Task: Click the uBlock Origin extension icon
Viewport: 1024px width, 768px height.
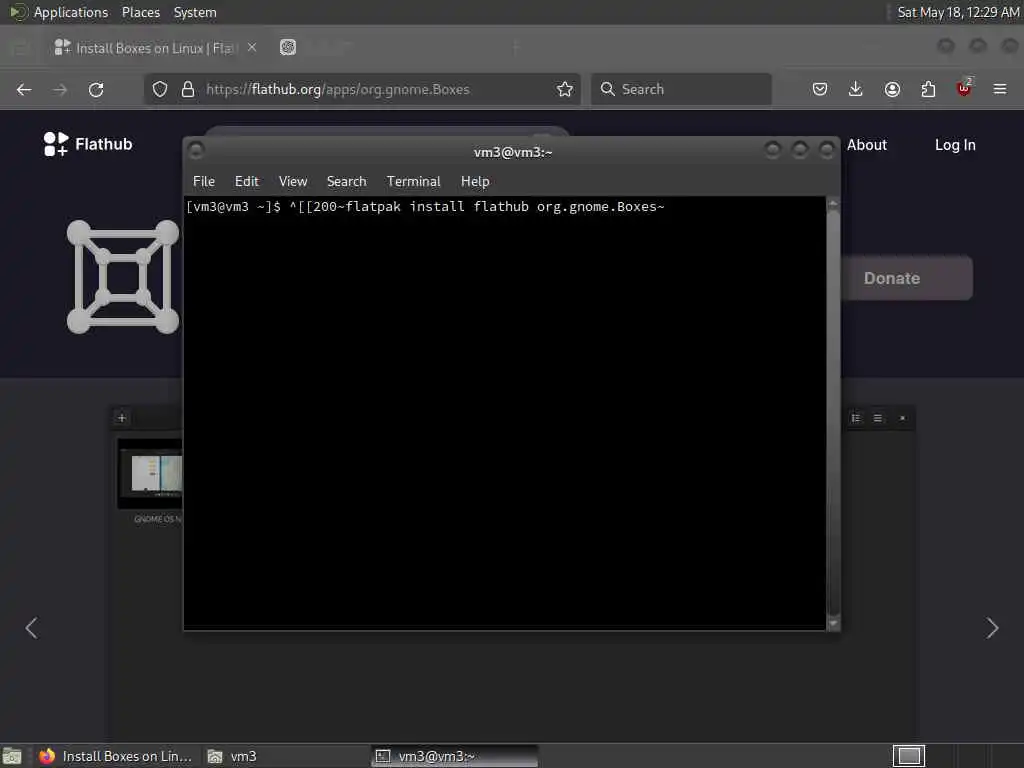Action: coord(964,88)
